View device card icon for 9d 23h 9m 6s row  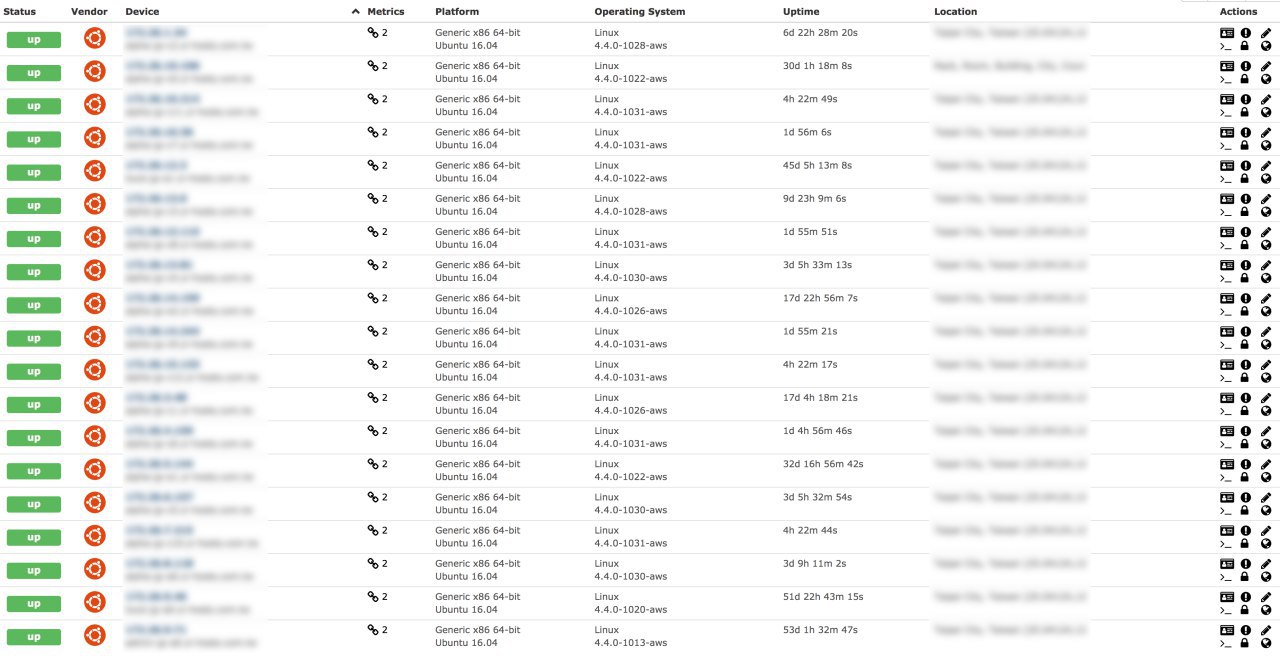pos(1227,198)
